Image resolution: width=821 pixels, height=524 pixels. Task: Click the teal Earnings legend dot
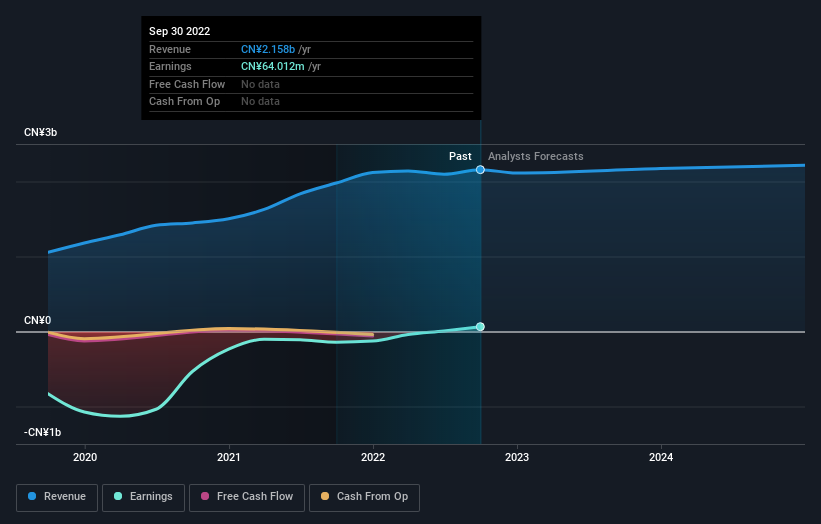click(x=118, y=496)
